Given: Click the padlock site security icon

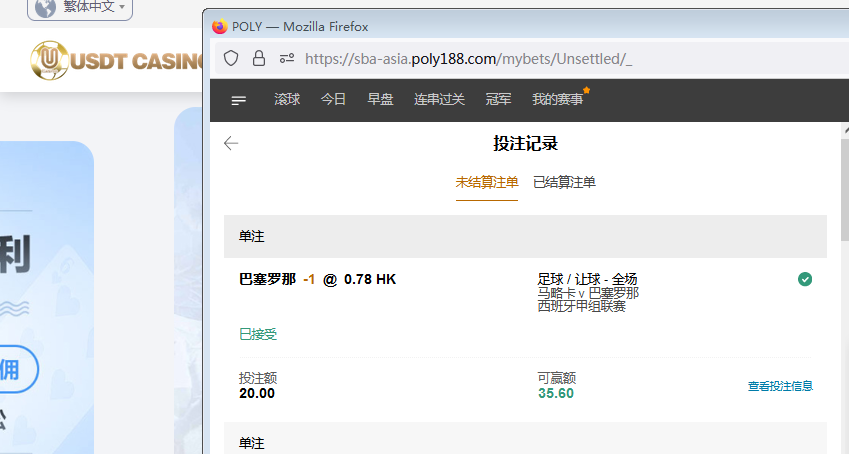Looking at the screenshot, I should click(259, 59).
